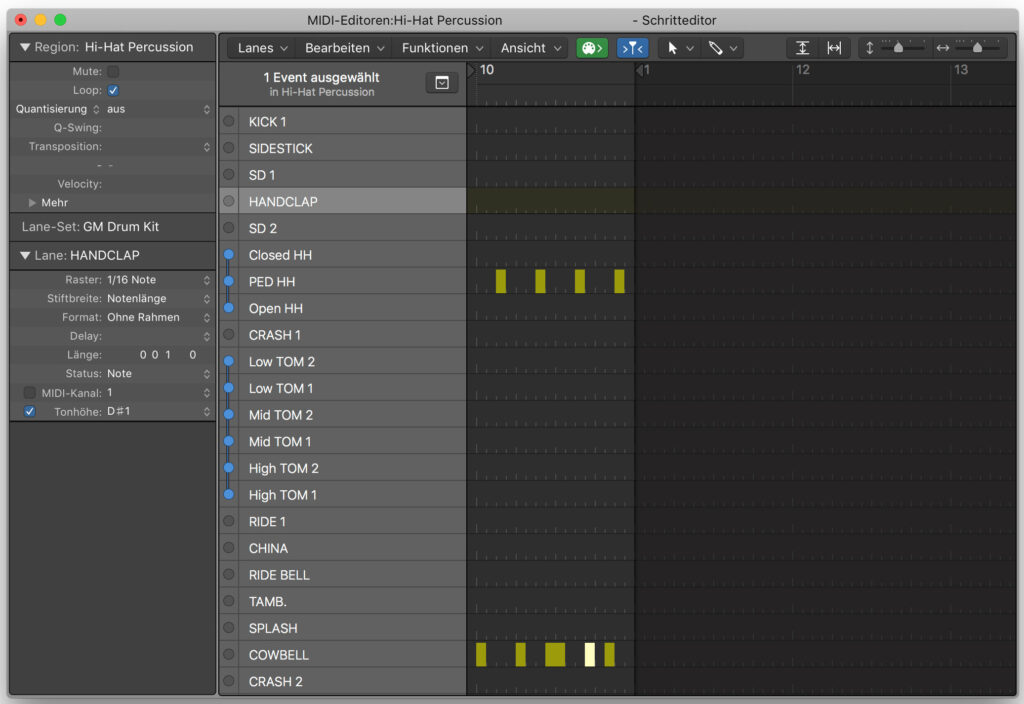Uncheck the Loop checkbox

pyautogui.click(x=113, y=90)
